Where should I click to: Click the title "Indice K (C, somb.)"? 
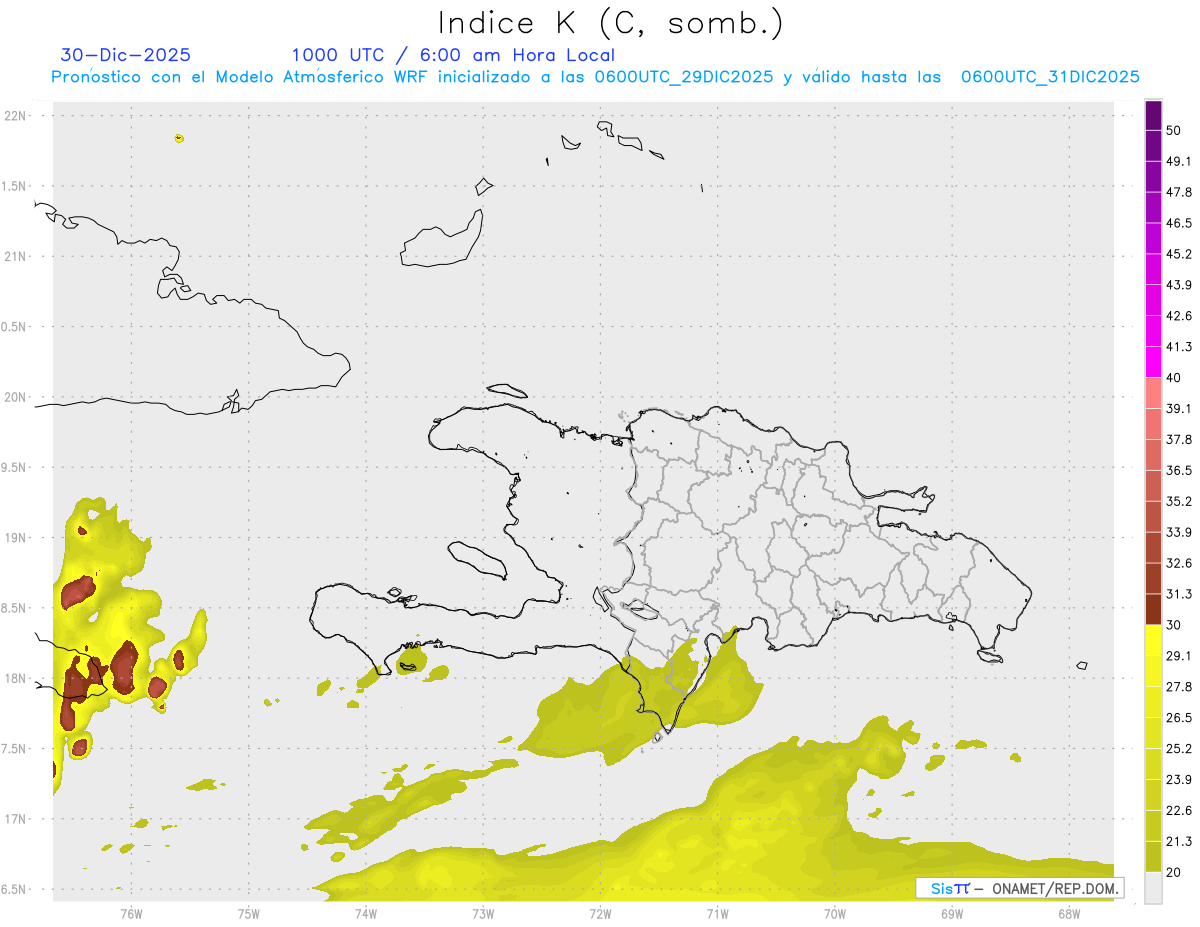611,23
